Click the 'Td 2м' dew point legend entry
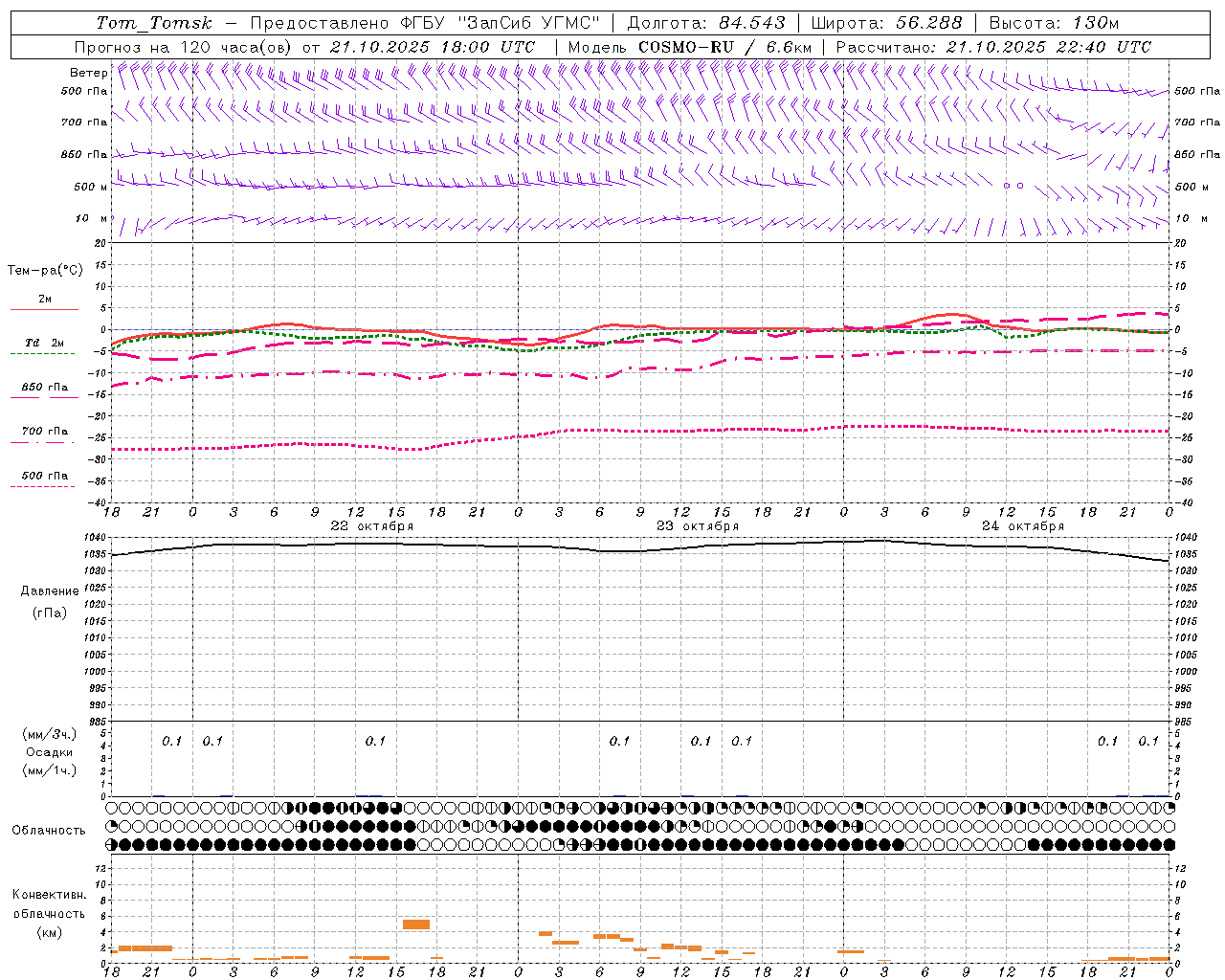1225x980 pixels. [x=44, y=343]
